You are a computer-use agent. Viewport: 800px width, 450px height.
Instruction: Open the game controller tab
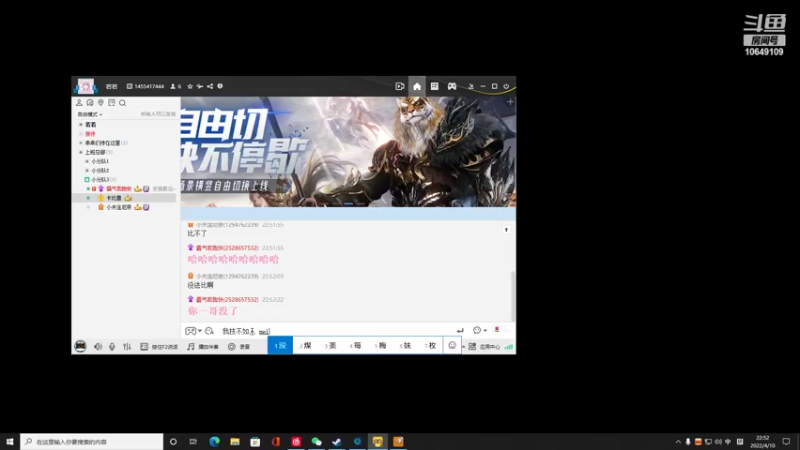[x=452, y=86]
